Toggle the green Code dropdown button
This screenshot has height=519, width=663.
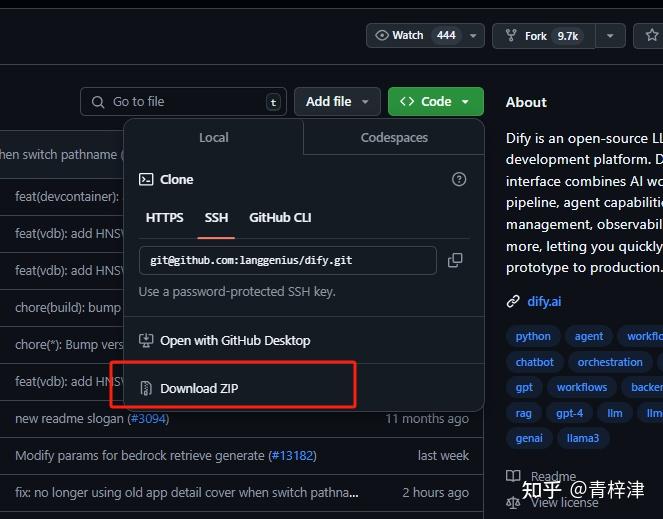436,102
